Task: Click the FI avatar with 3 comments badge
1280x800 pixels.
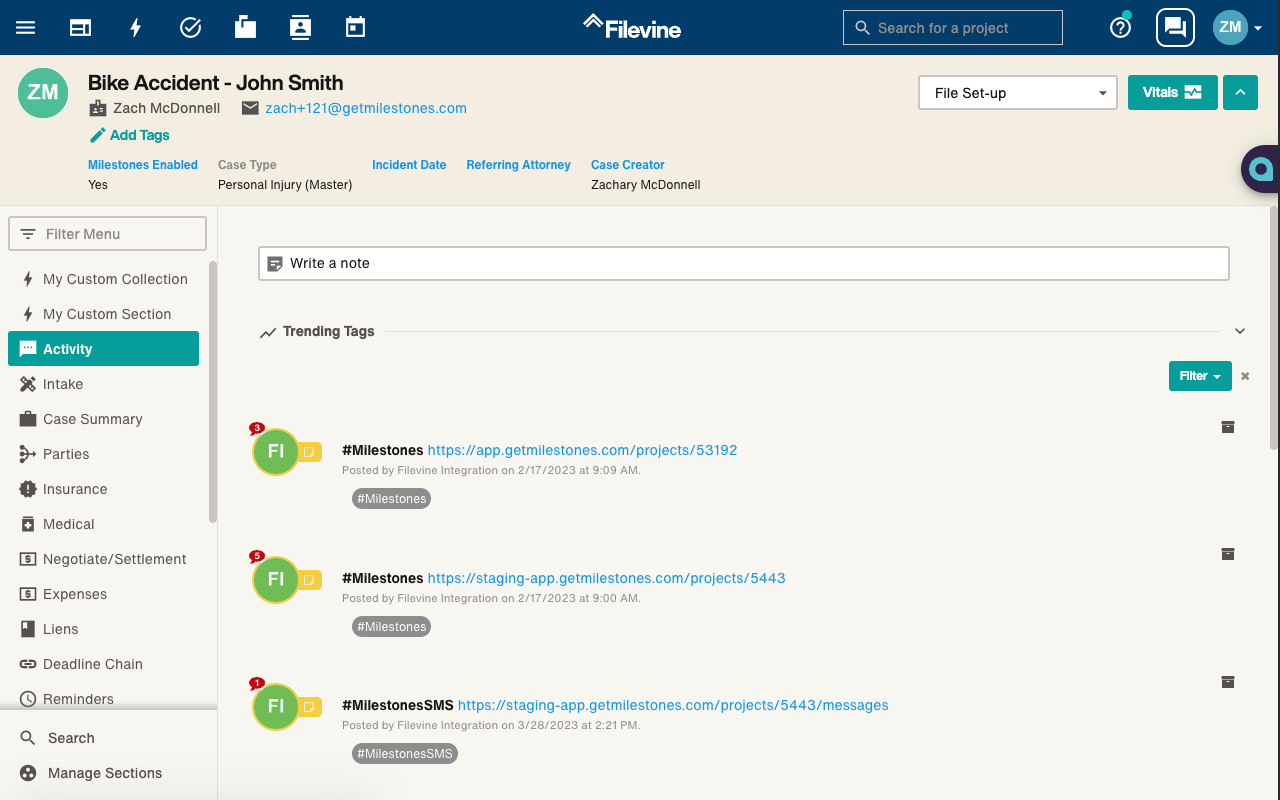Action: tap(276, 451)
